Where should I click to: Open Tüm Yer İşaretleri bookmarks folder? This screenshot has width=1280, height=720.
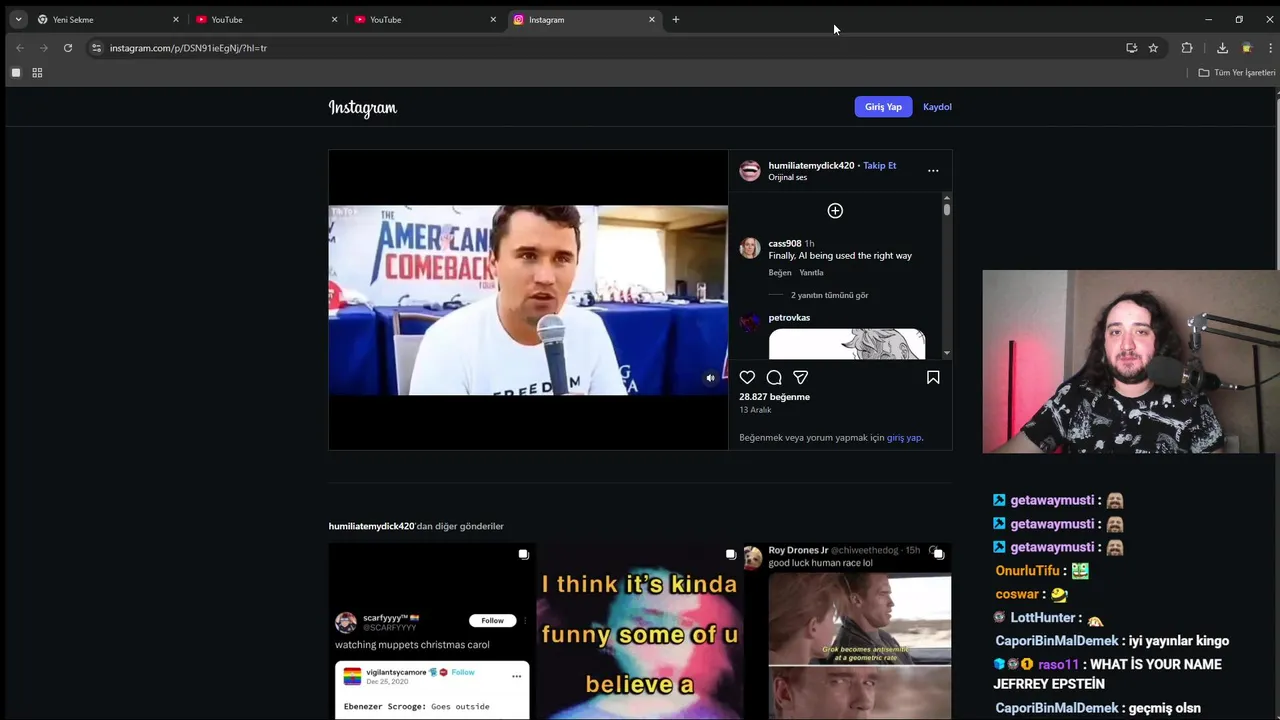pyautogui.click(x=1237, y=73)
